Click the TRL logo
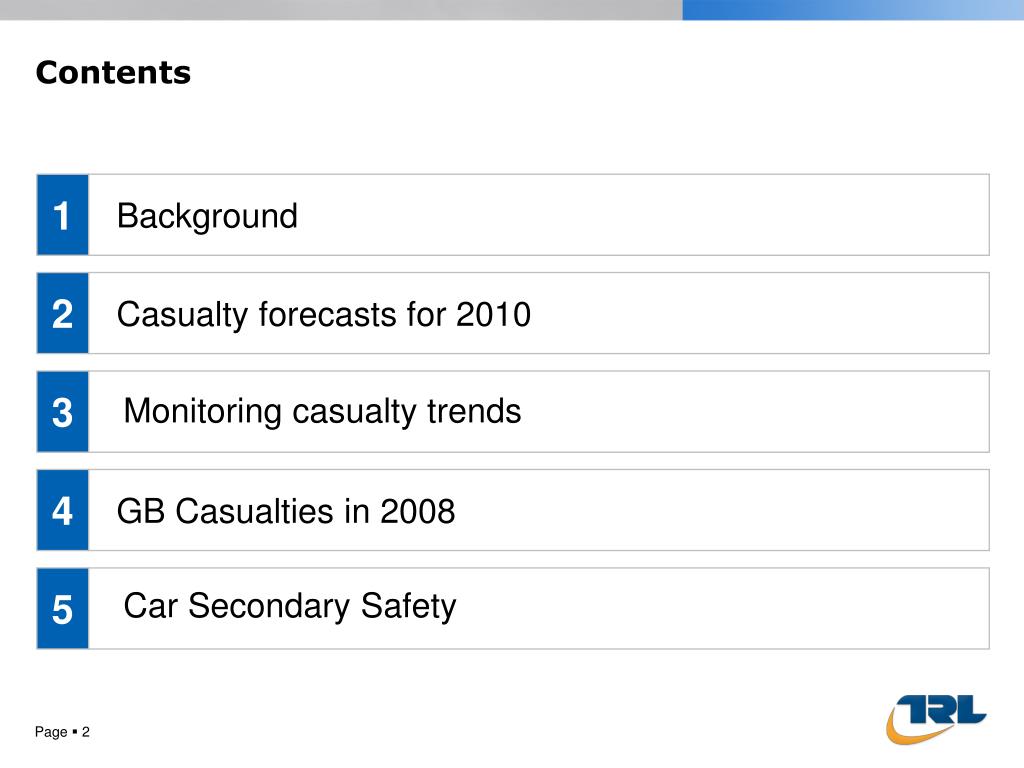Image resolution: width=1024 pixels, height=768 pixels. 936,719
